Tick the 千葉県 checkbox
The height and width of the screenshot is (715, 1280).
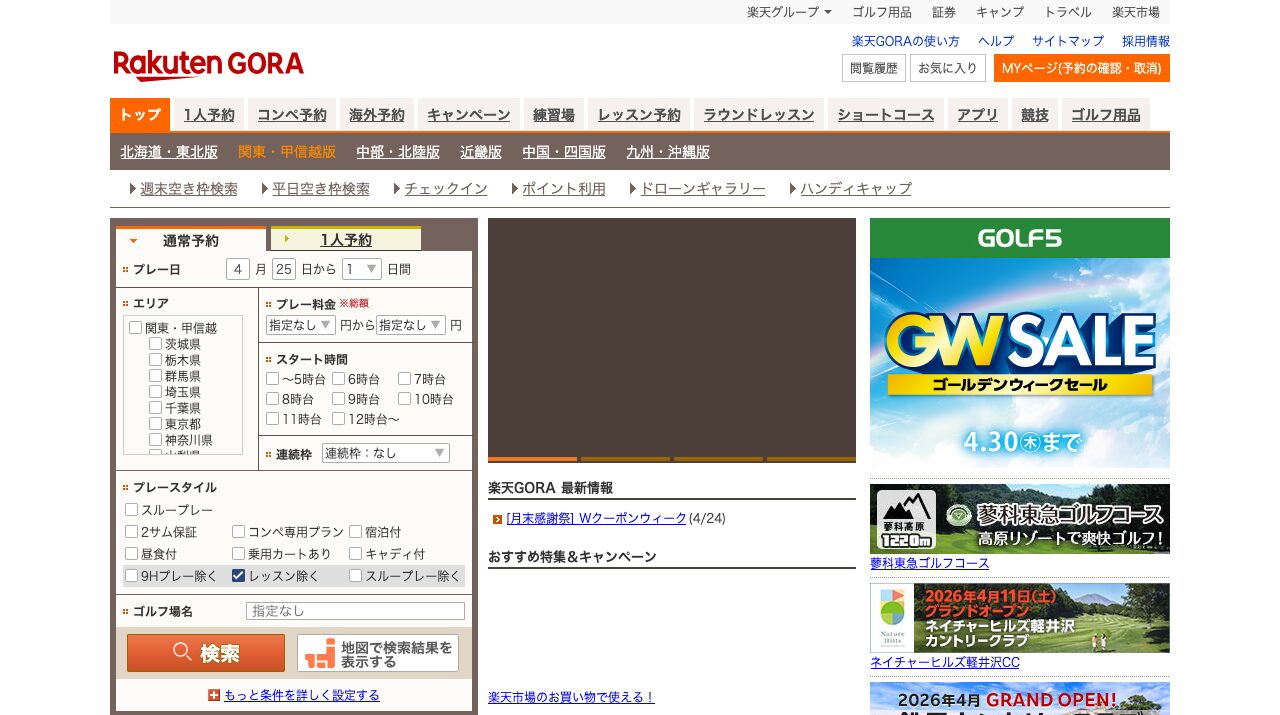(155, 407)
